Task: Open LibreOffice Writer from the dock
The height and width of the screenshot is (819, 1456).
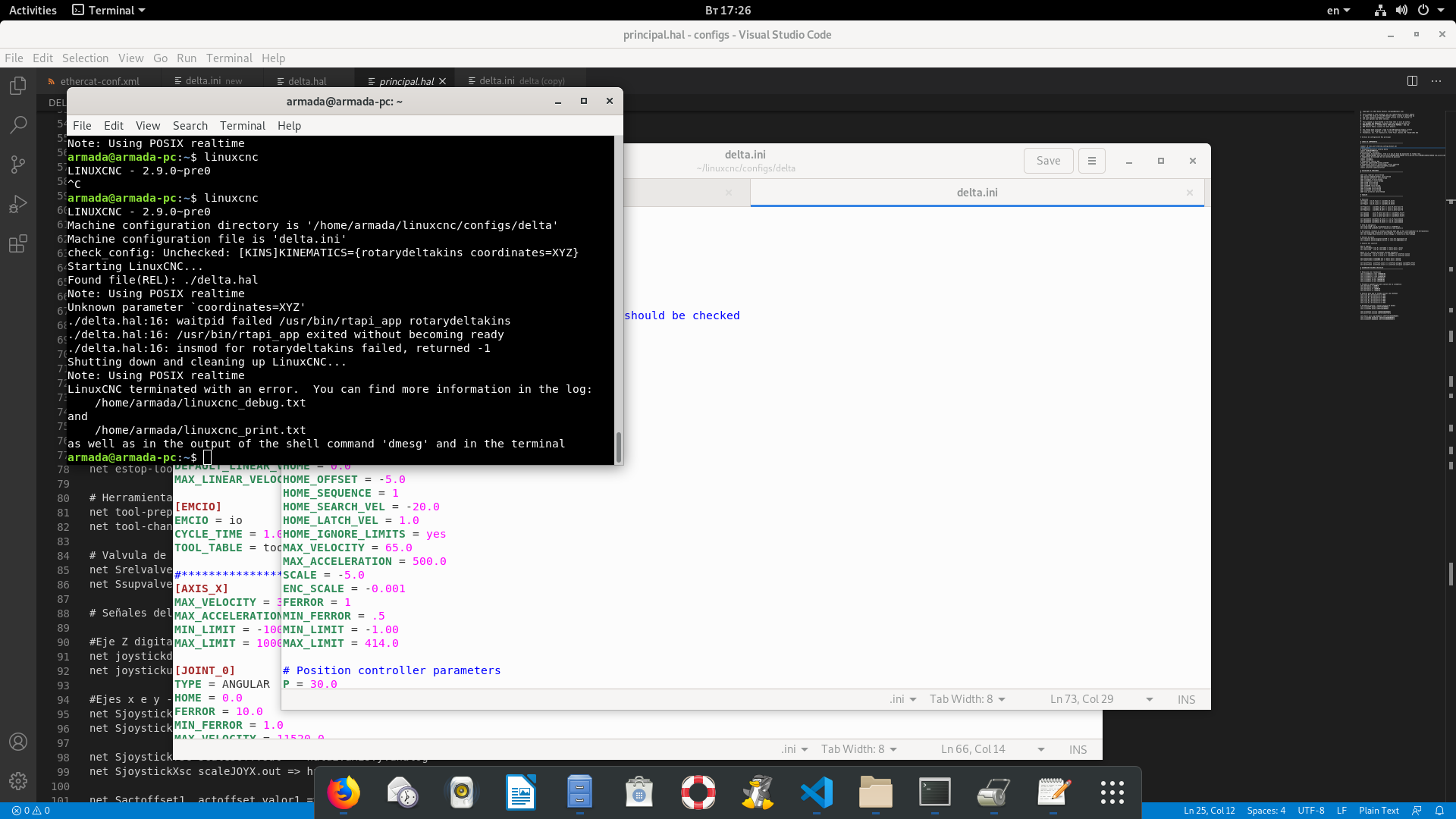Action: pos(521,793)
